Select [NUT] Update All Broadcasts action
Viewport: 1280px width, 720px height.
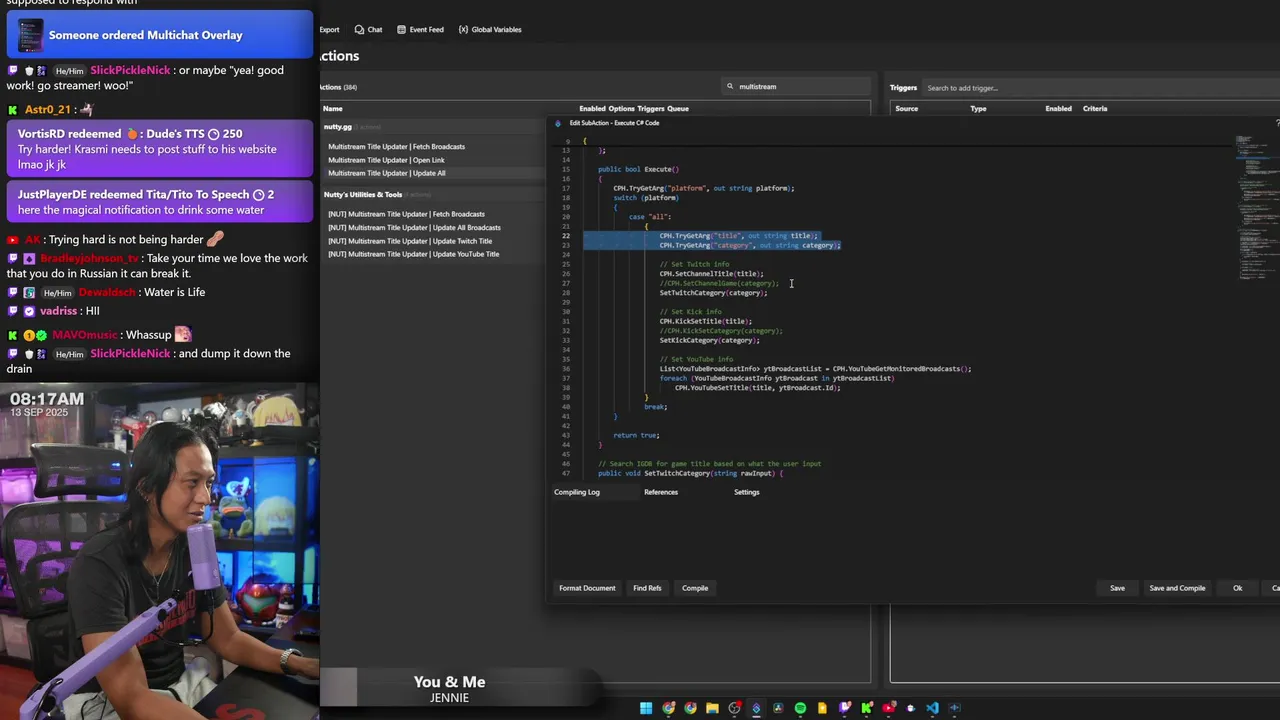(x=414, y=227)
